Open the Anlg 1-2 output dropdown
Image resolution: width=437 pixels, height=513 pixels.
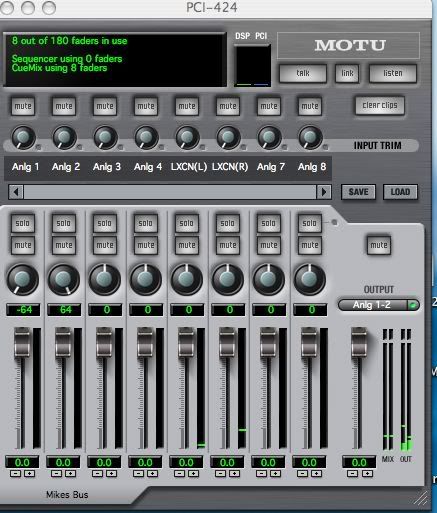tap(379, 305)
